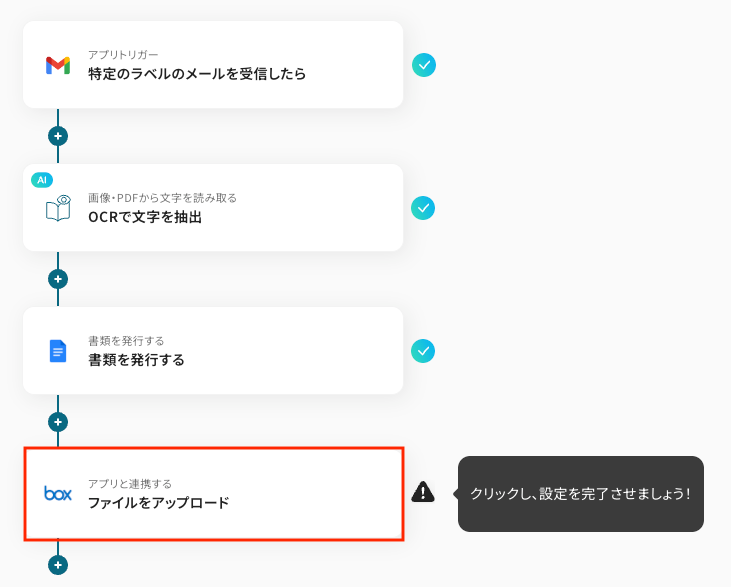Click the OCR book-and-eye icon

tap(58, 208)
